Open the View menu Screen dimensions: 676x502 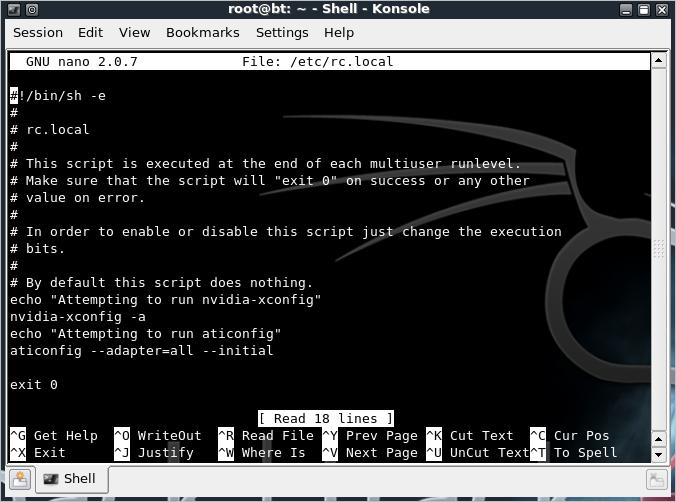click(135, 33)
